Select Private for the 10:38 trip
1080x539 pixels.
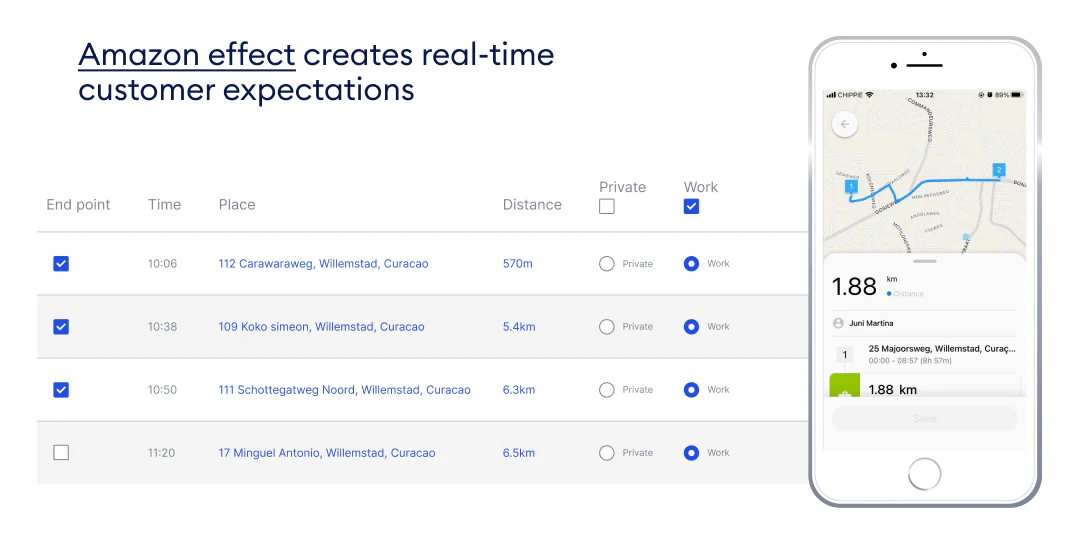click(607, 327)
